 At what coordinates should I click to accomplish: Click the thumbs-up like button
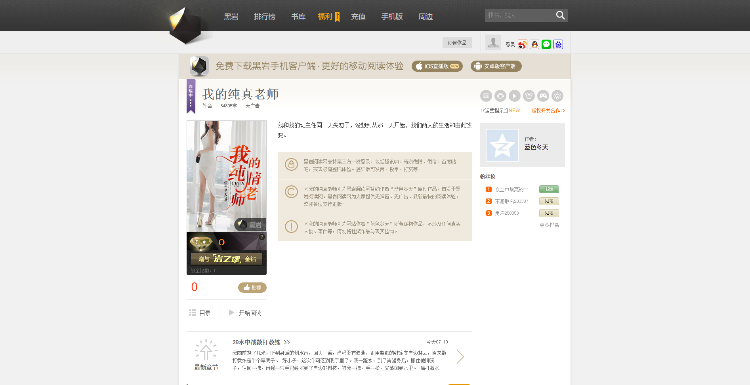[x=252, y=287]
